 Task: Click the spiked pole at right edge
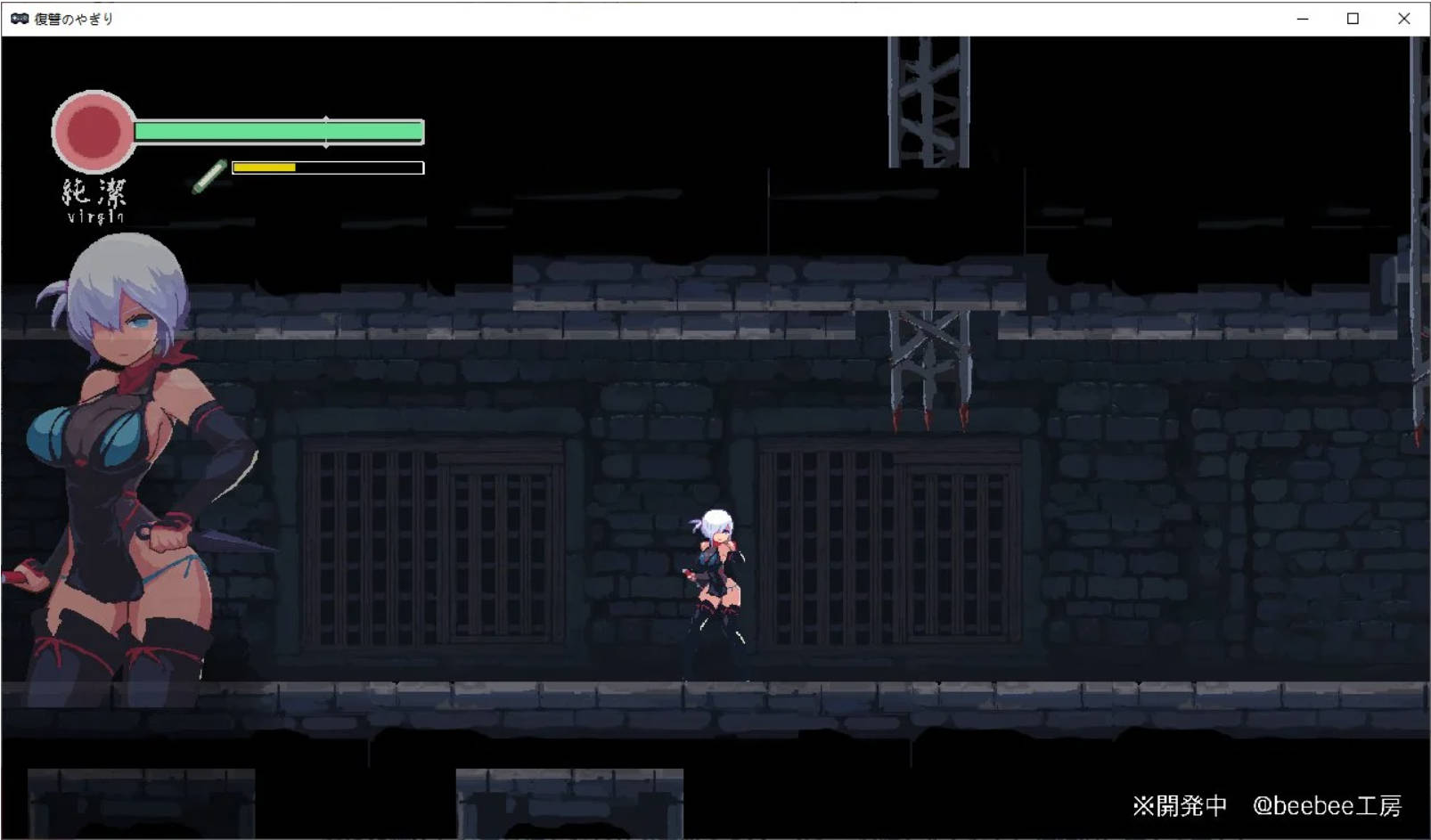point(1419,241)
